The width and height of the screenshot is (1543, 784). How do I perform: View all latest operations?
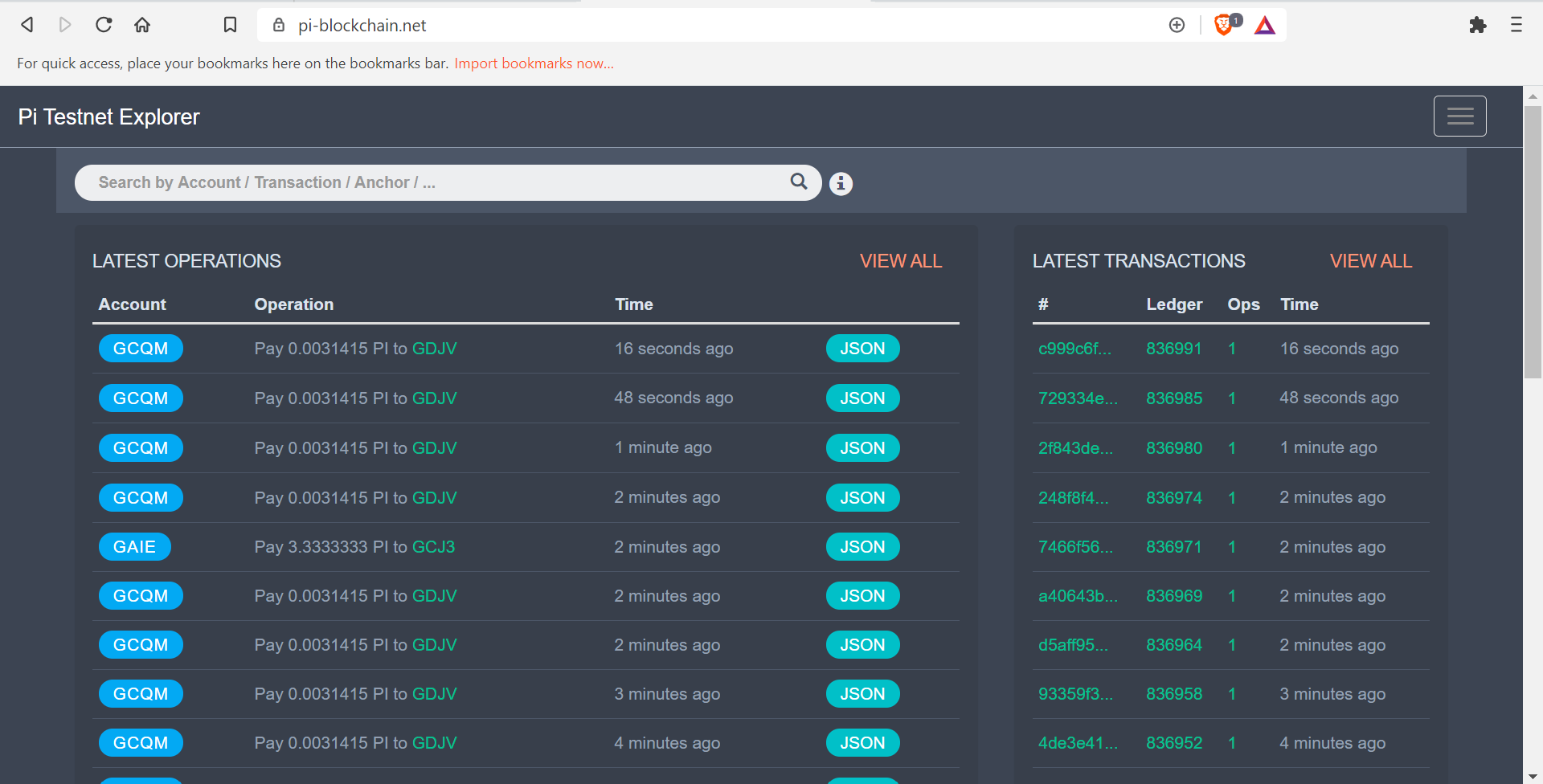[x=900, y=261]
